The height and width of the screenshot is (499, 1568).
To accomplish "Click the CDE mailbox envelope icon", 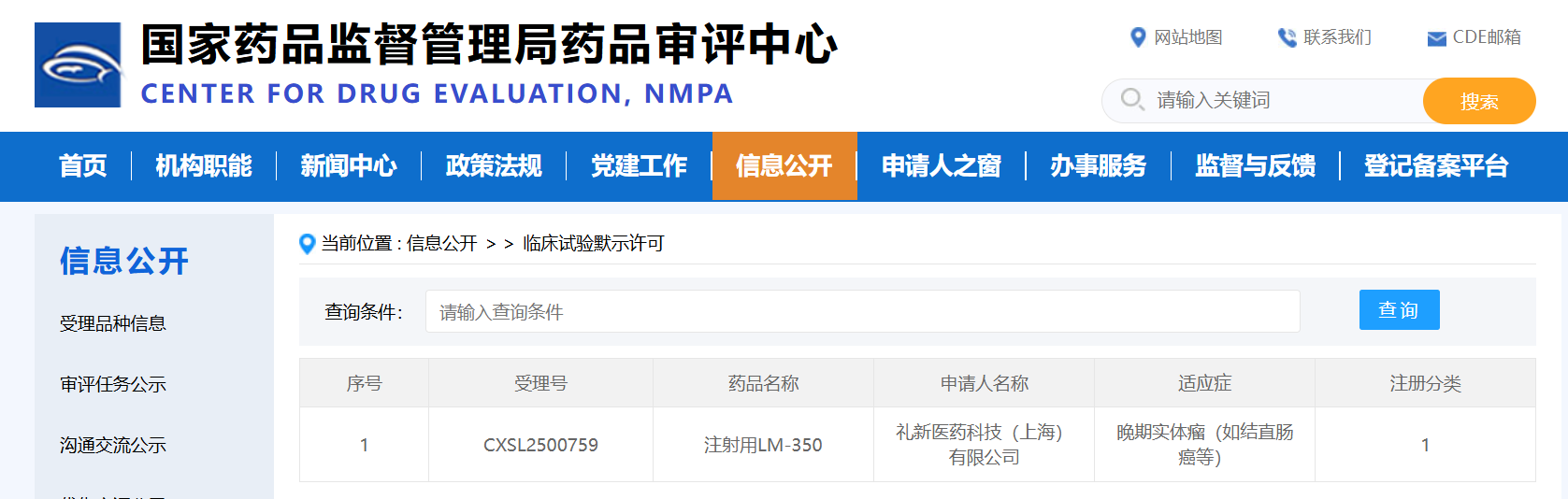I will (x=1436, y=38).
